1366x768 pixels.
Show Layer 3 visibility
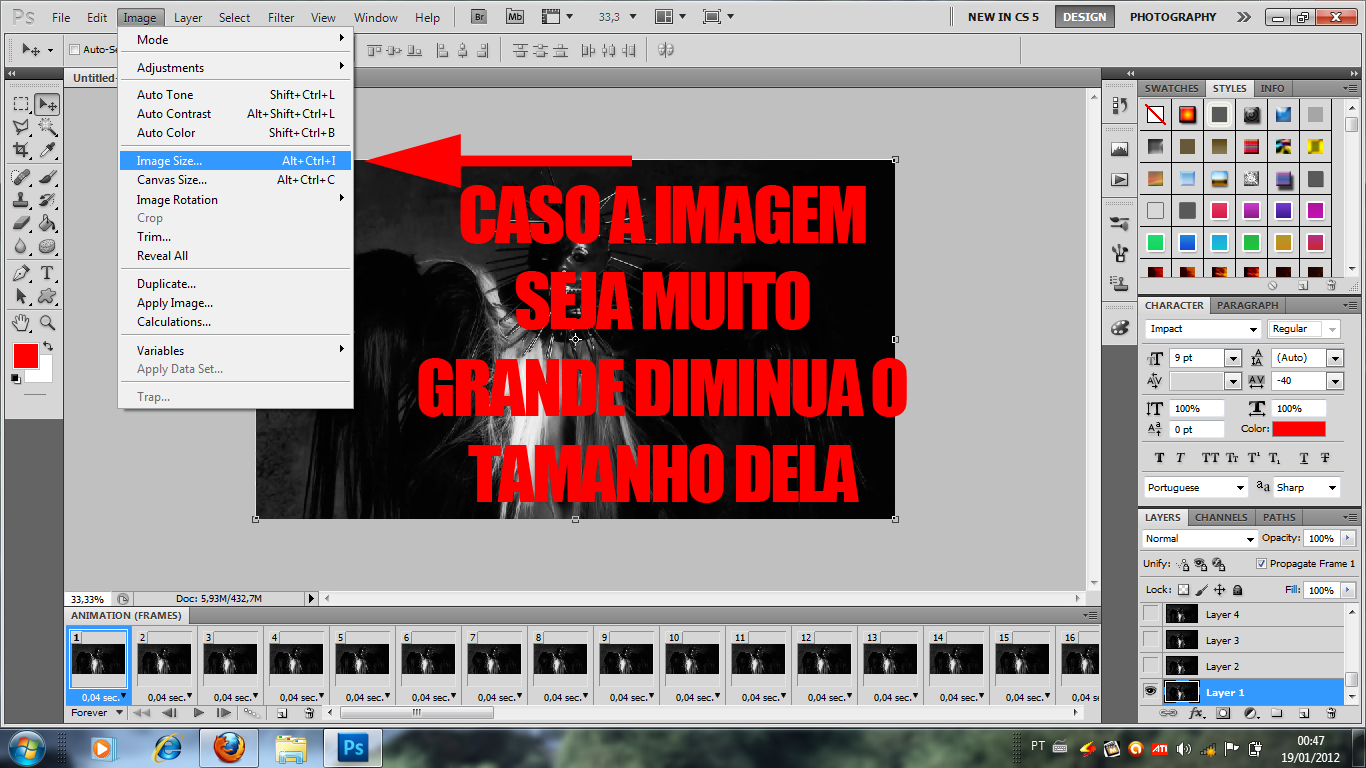pos(1152,640)
